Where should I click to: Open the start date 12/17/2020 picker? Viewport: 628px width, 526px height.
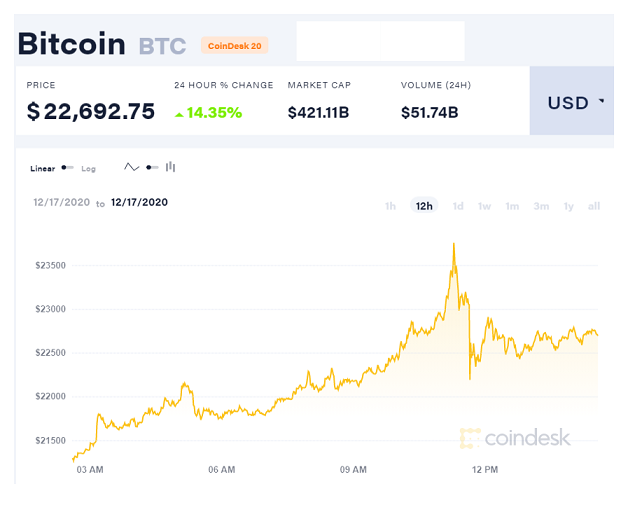click(61, 202)
